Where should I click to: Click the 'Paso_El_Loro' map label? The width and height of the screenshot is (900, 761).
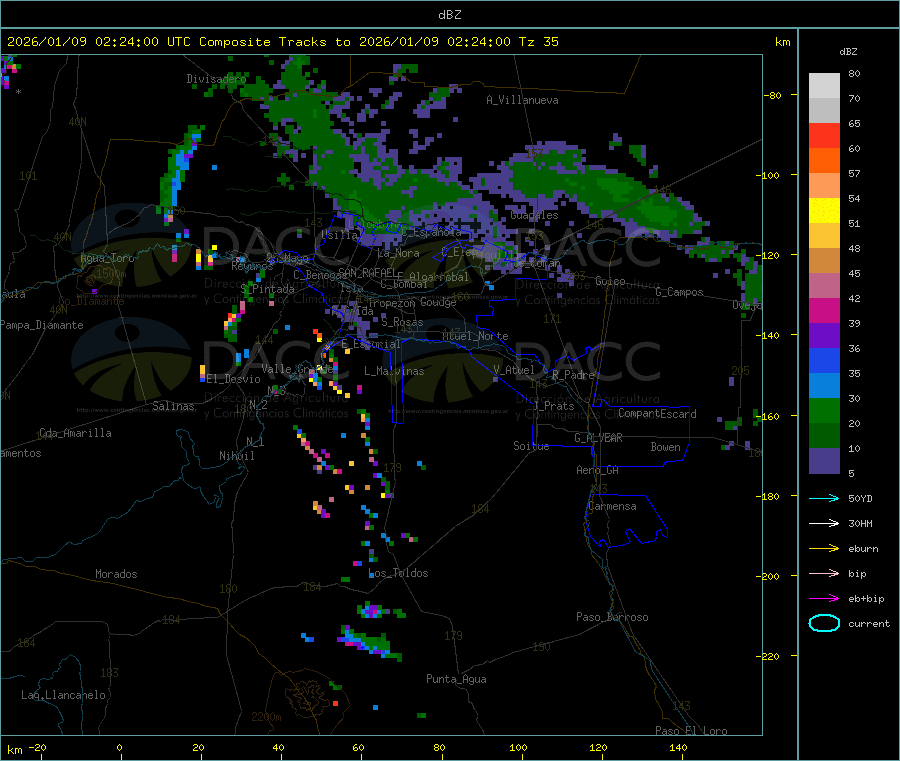click(x=691, y=731)
